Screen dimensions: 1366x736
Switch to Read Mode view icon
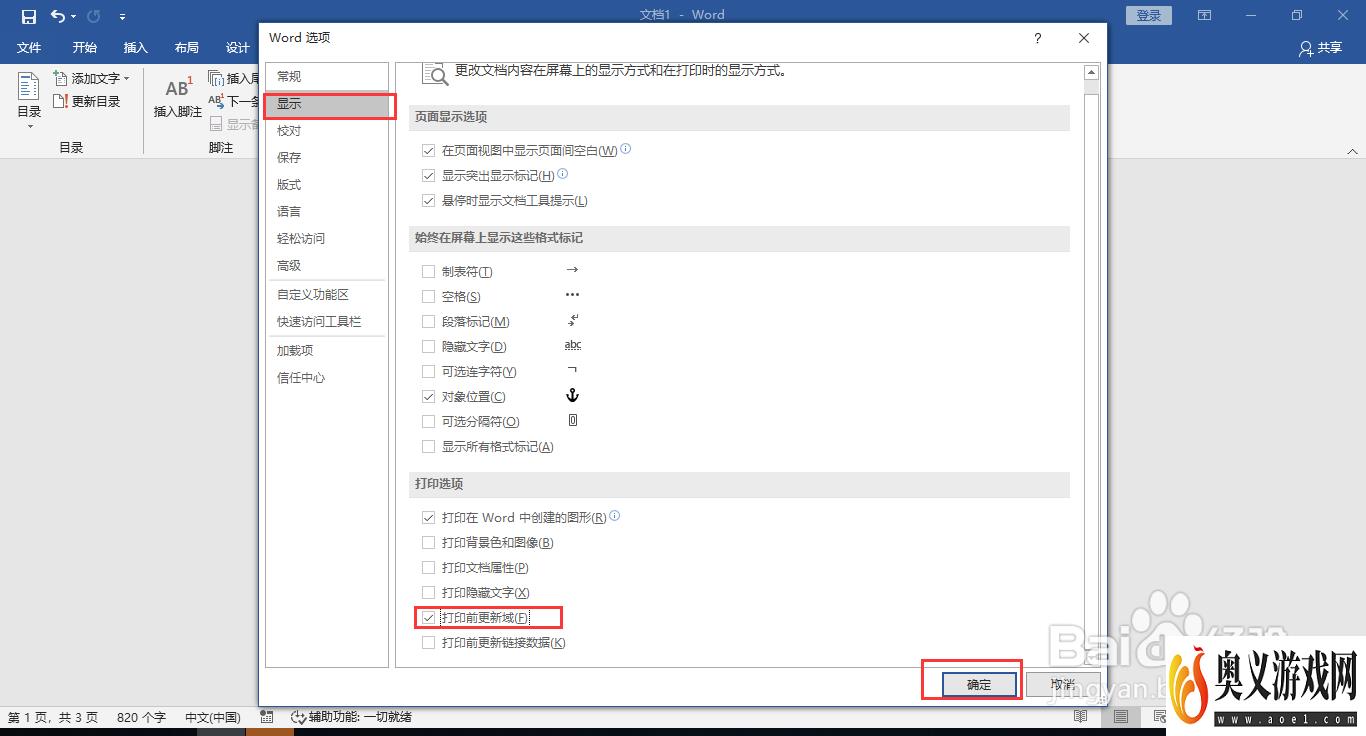[1081, 717]
